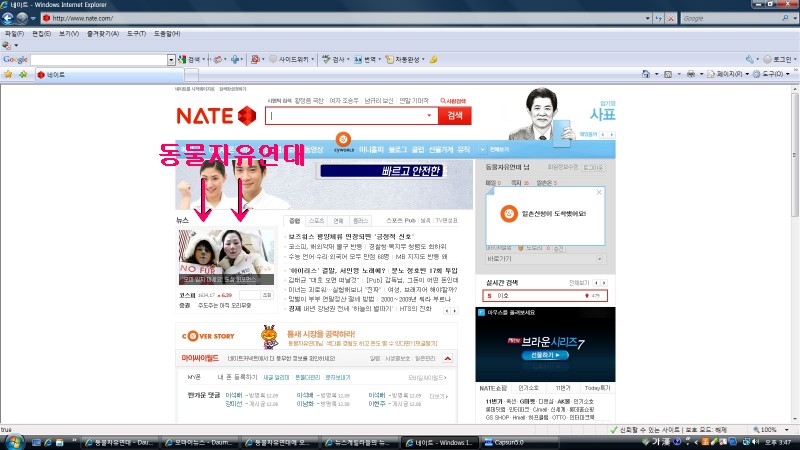This screenshot has height=450, width=800.
Task: Click the Google toolbar 사이드위키 button
Action: pyautogui.click(x=291, y=60)
